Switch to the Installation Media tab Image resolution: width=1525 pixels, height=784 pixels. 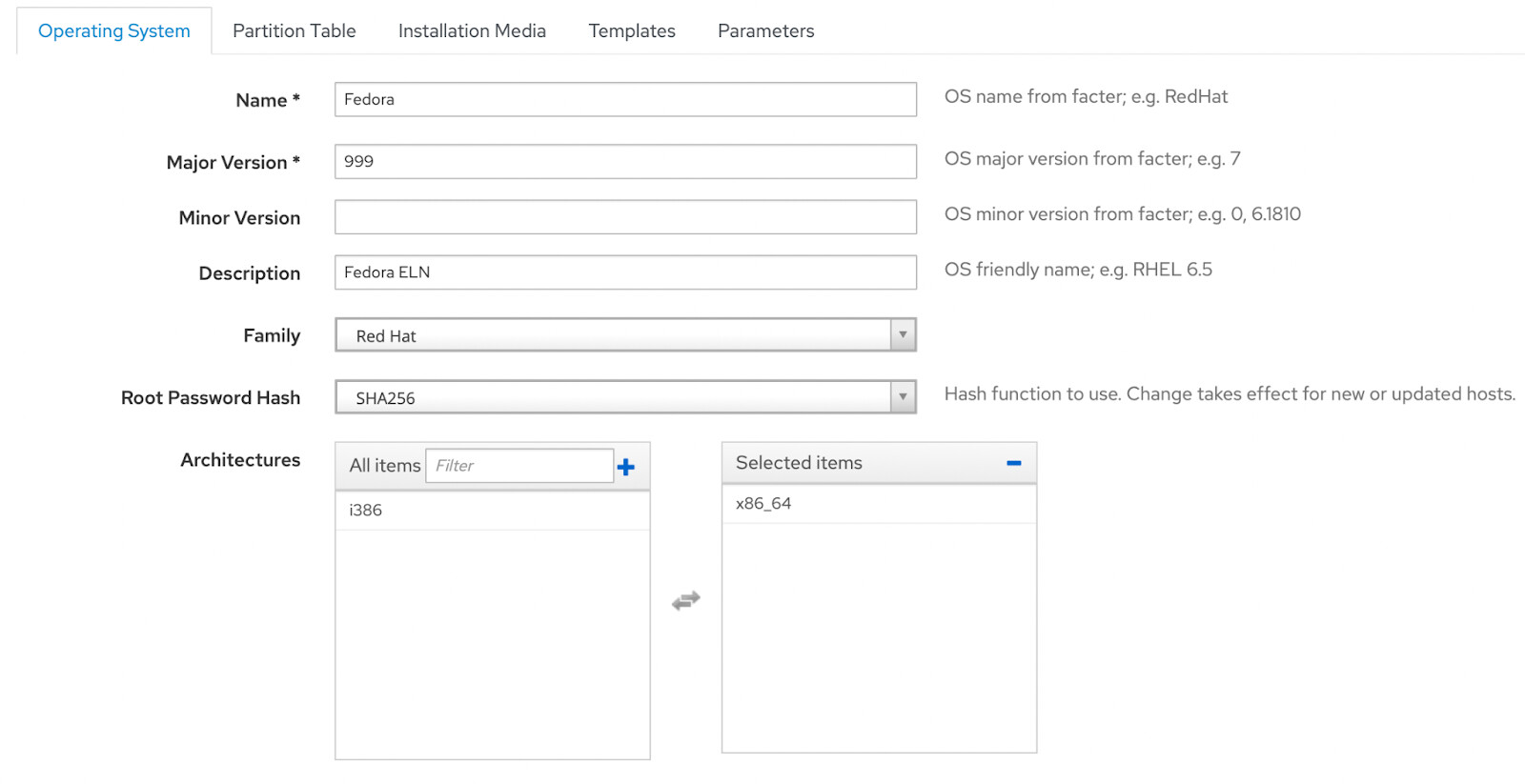click(472, 30)
